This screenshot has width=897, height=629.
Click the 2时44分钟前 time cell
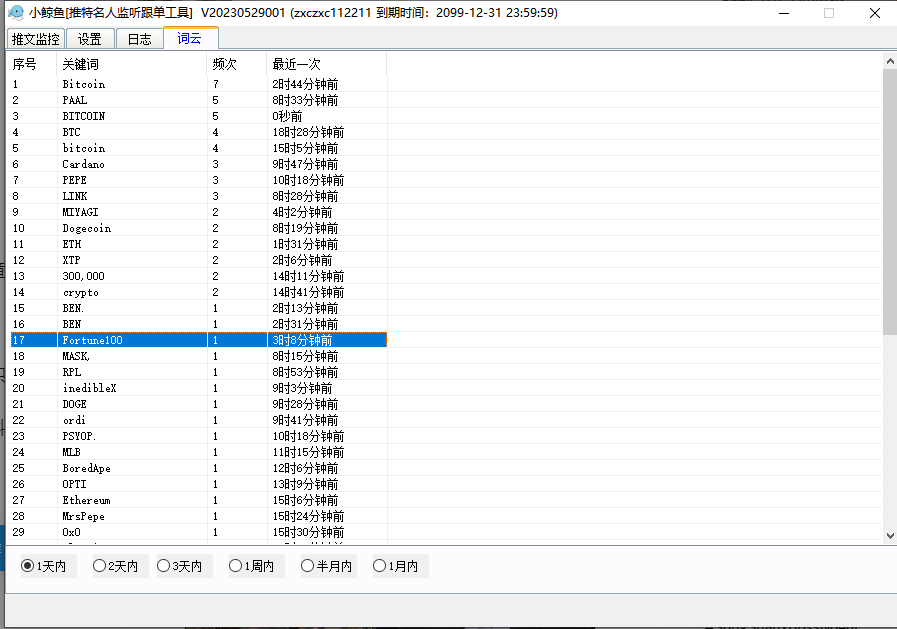coord(327,84)
